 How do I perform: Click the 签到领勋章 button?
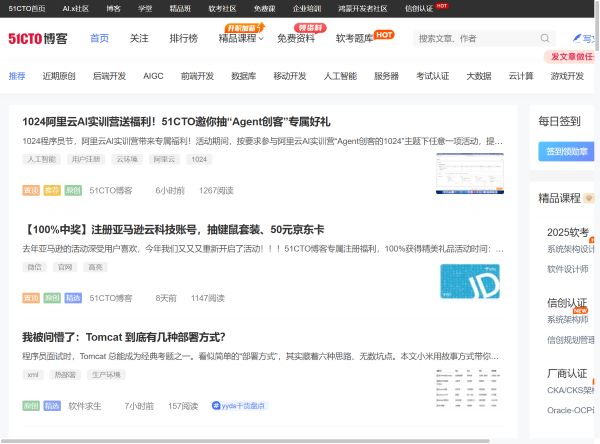(x=567, y=151)
